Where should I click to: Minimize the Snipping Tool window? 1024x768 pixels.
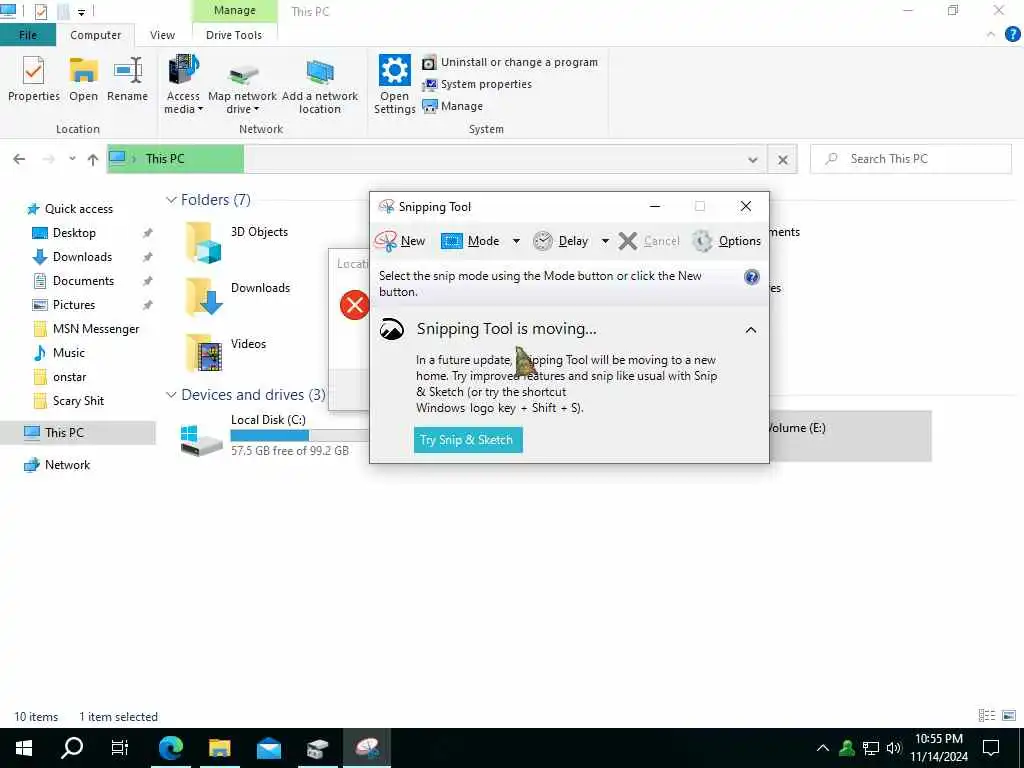pyautogui.click(x=655, y=206)
